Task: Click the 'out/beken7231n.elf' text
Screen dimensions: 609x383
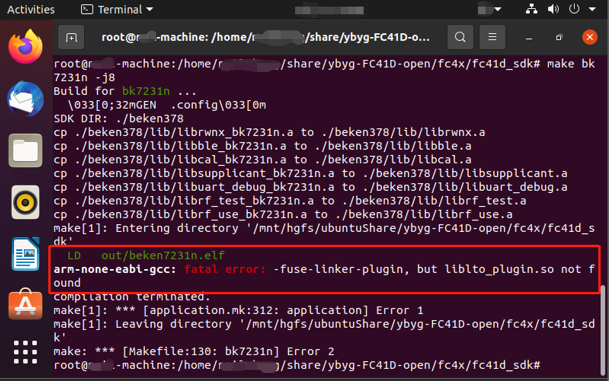Action: 163,255
